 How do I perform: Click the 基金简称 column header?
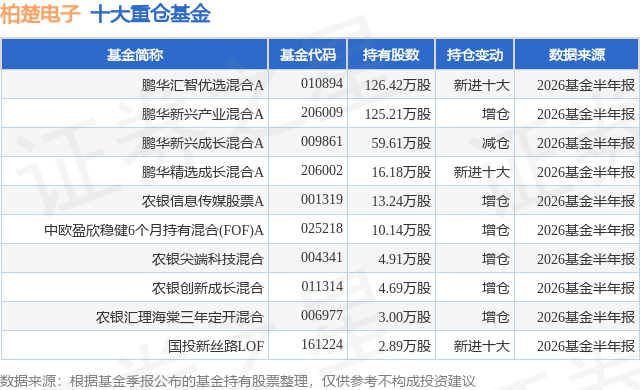point(135,54)
